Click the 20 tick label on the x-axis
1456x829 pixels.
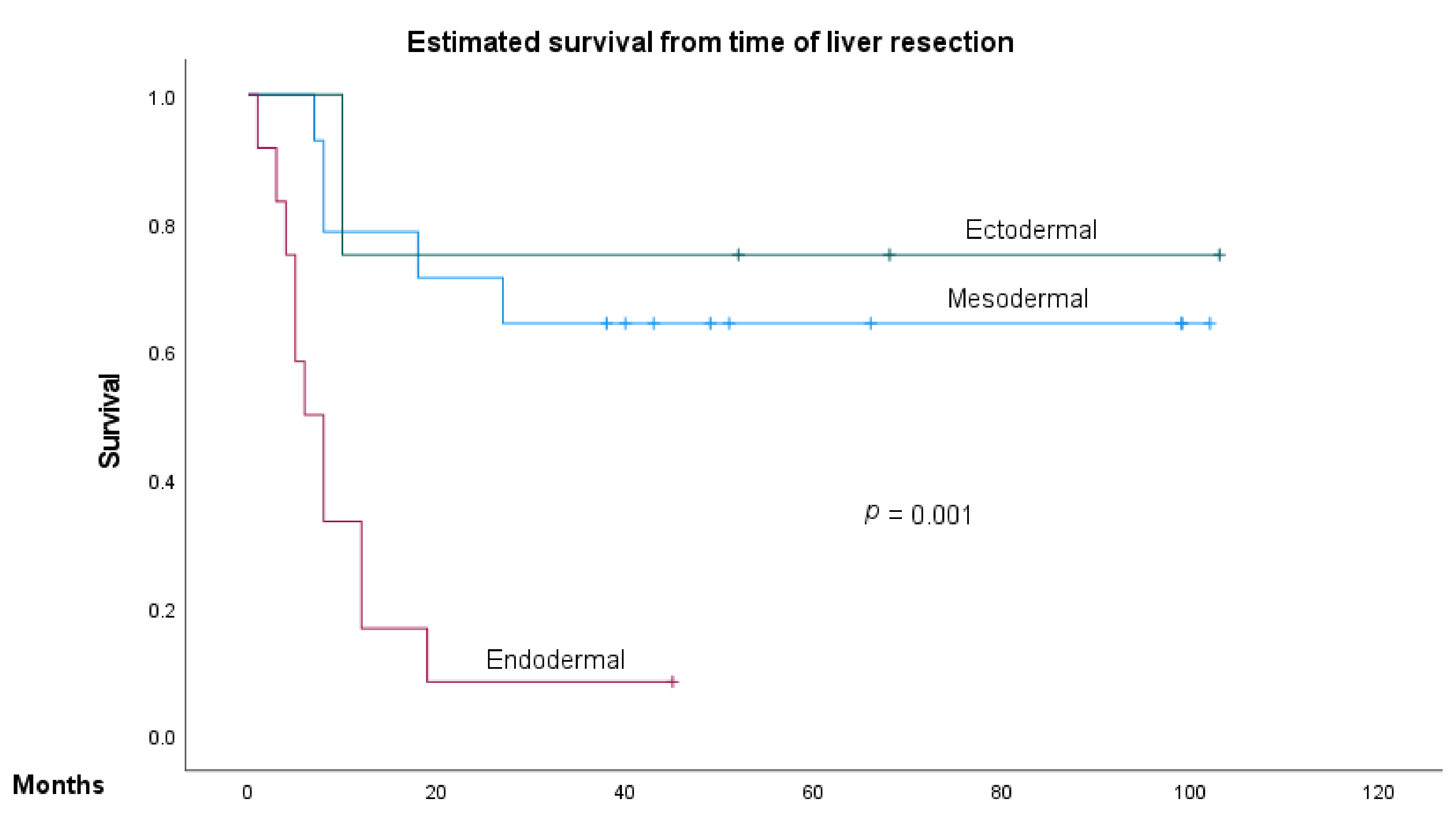[x=435, y=792]
